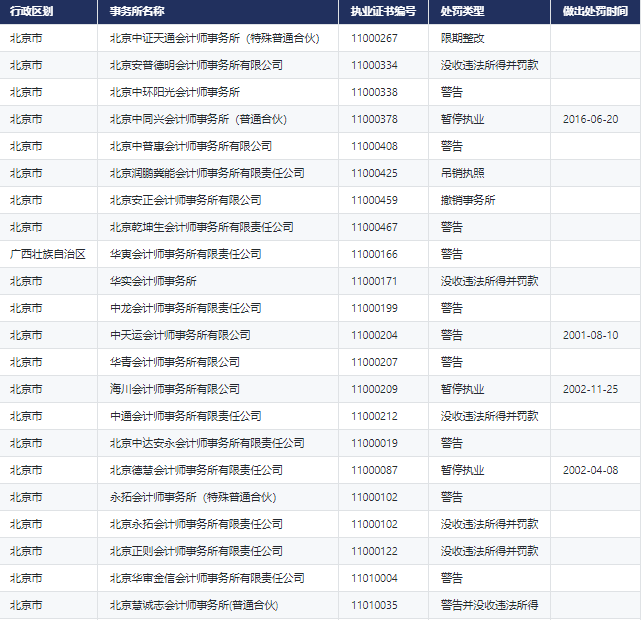Select the 处罚类型 column header

click(462, 12)
